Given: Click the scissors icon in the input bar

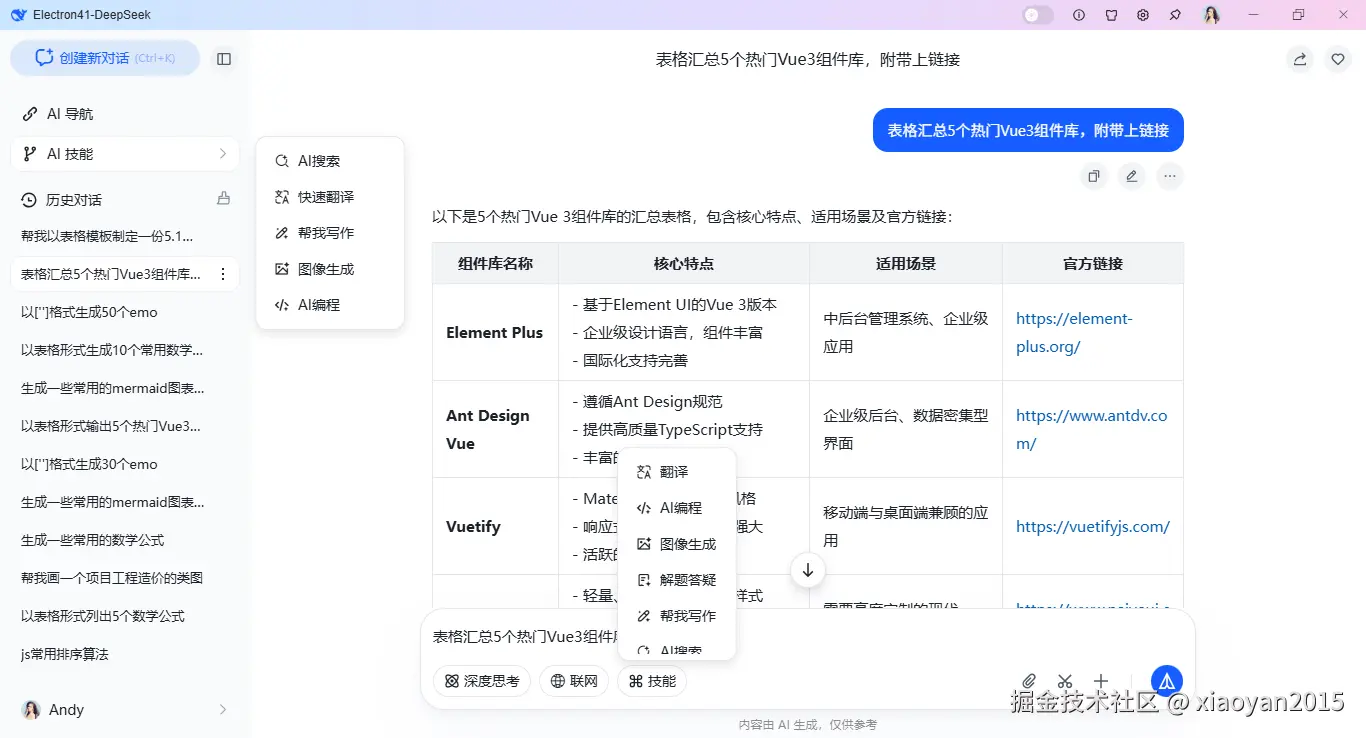Looking at the screenshot, I should pyautogui.click(x=1064, y=680).
